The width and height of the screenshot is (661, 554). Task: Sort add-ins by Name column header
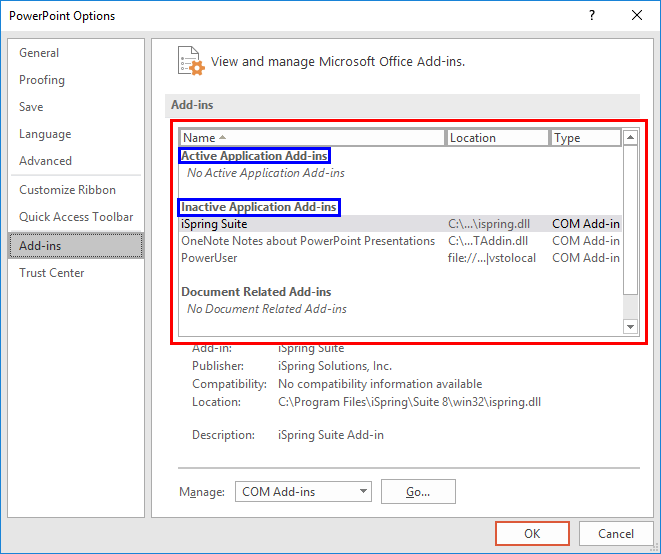pyautogui.click(x=312, y=138)
